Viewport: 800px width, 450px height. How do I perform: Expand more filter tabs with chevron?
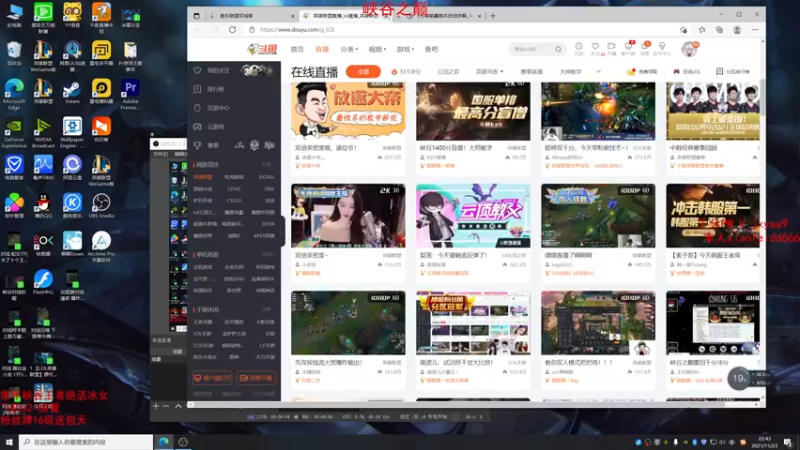pyautogui.click(x=598, y=71)
